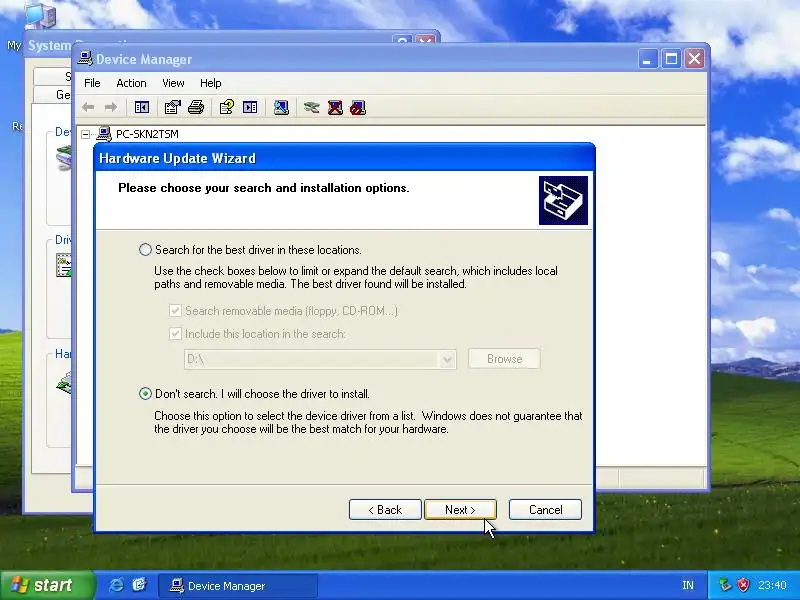Click the Device Manager title bar icon

pos(85,59)
